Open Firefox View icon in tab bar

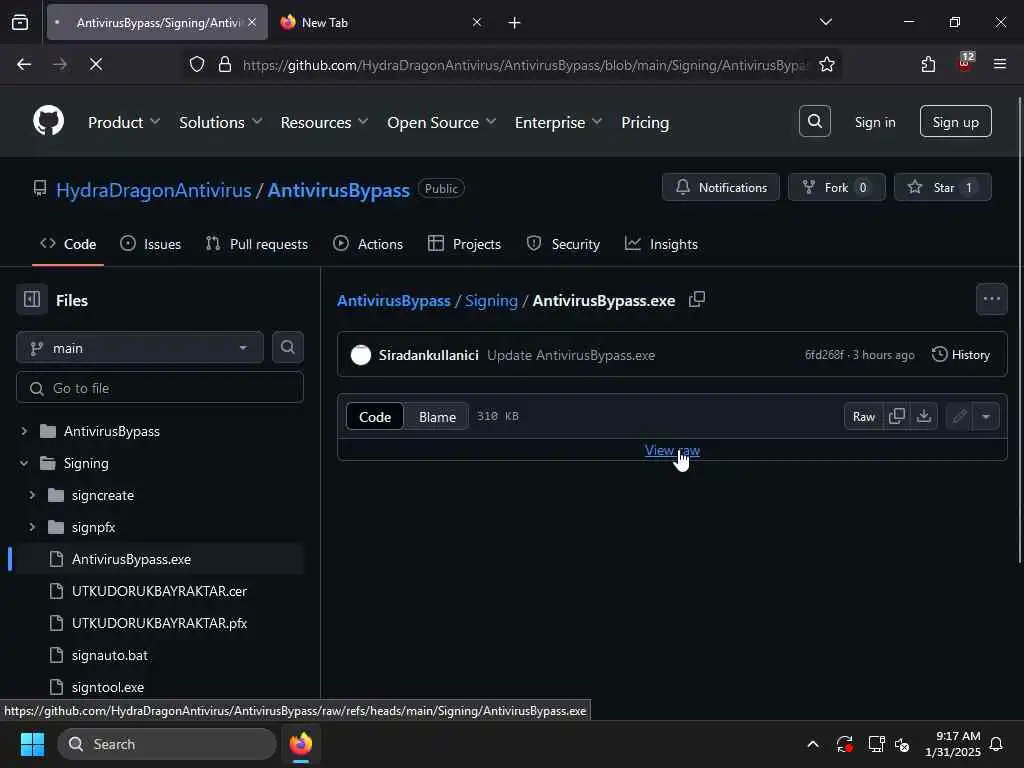(20, 22)
